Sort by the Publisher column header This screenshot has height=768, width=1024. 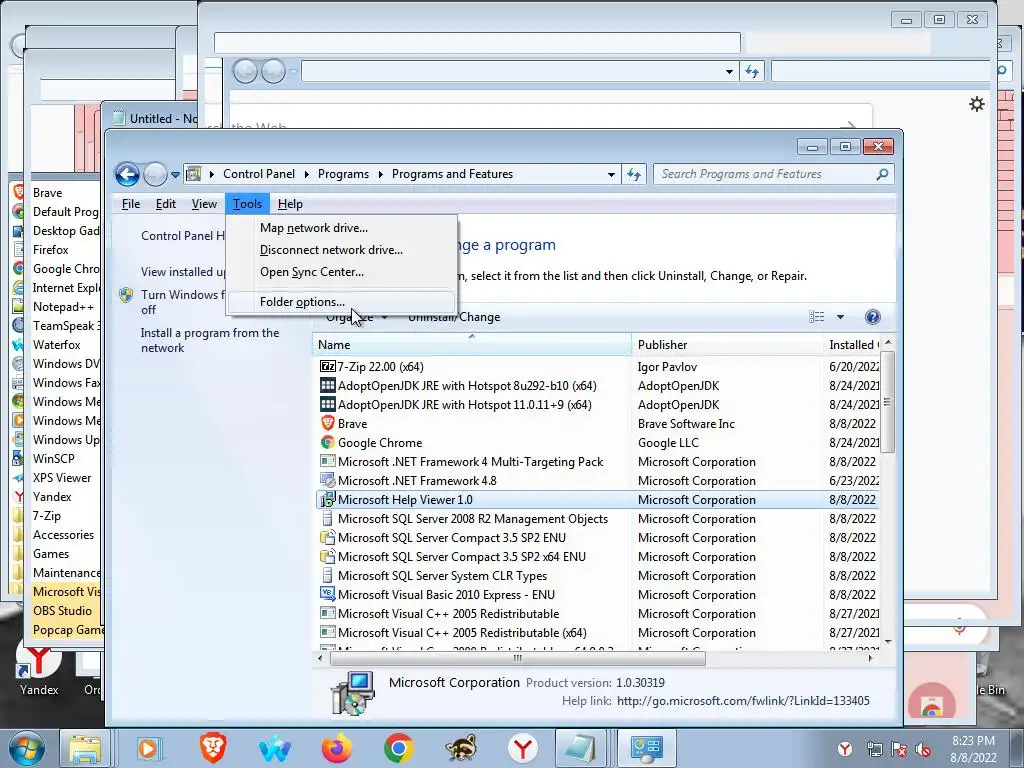click(728, 345)
